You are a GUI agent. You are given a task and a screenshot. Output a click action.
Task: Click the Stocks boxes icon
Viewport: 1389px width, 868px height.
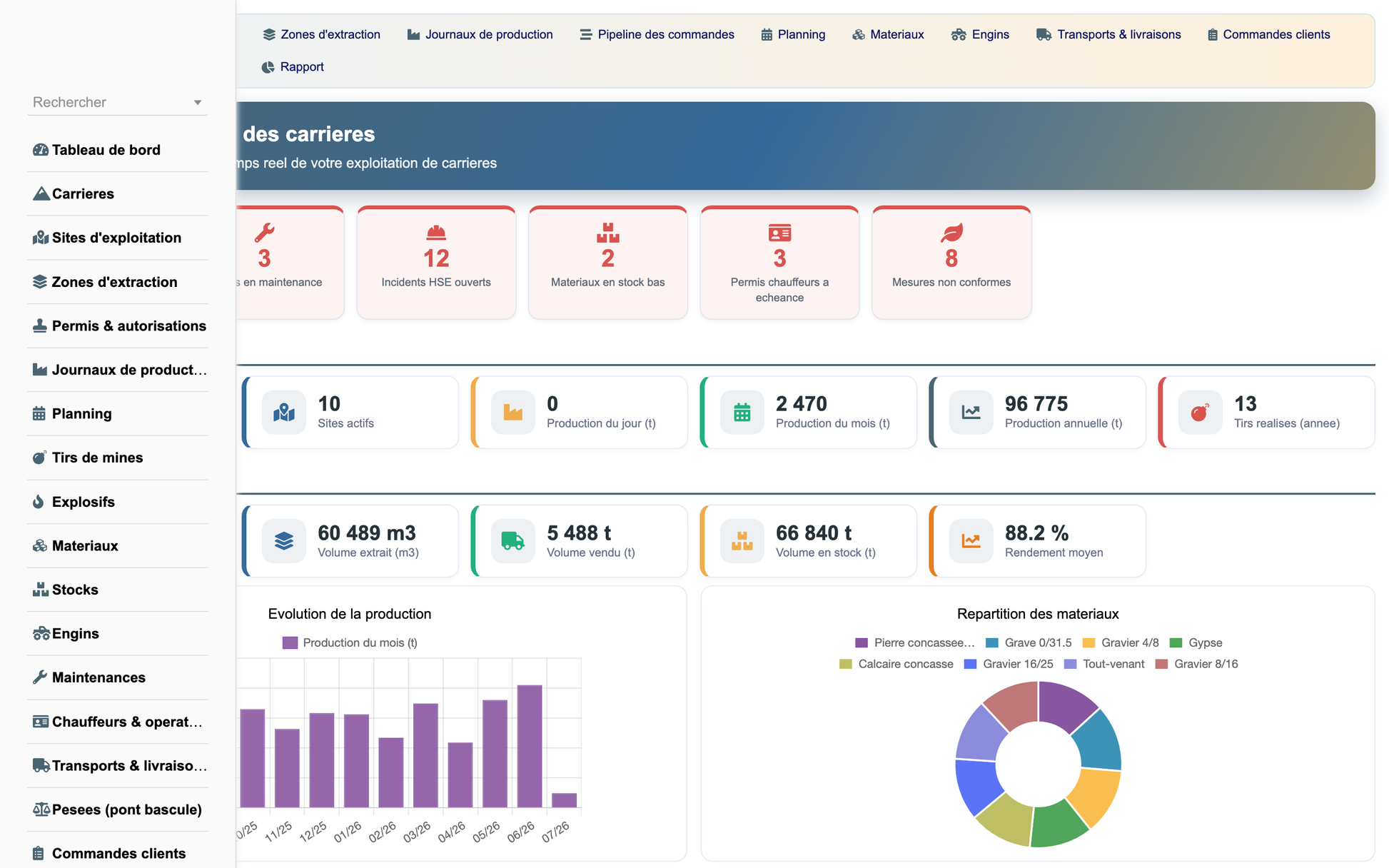pyautogui.click(x=41, y=590)
